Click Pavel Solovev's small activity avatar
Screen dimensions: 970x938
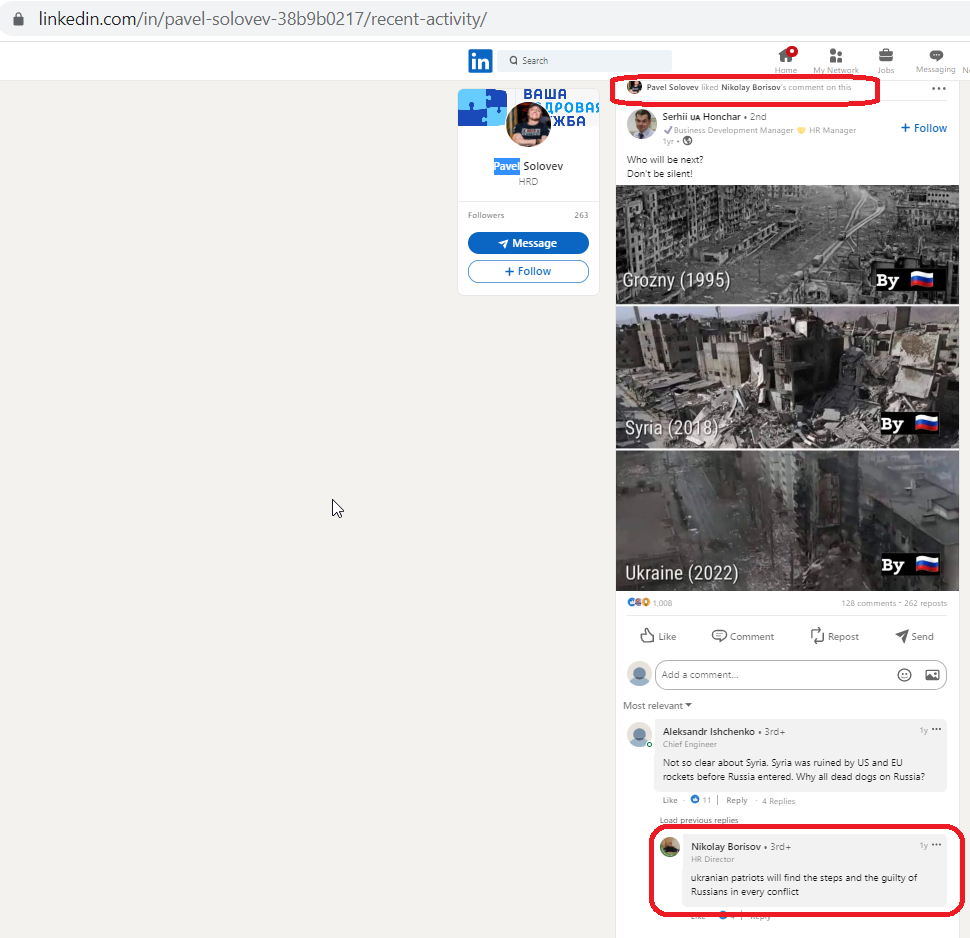click(x=634, y=87)
